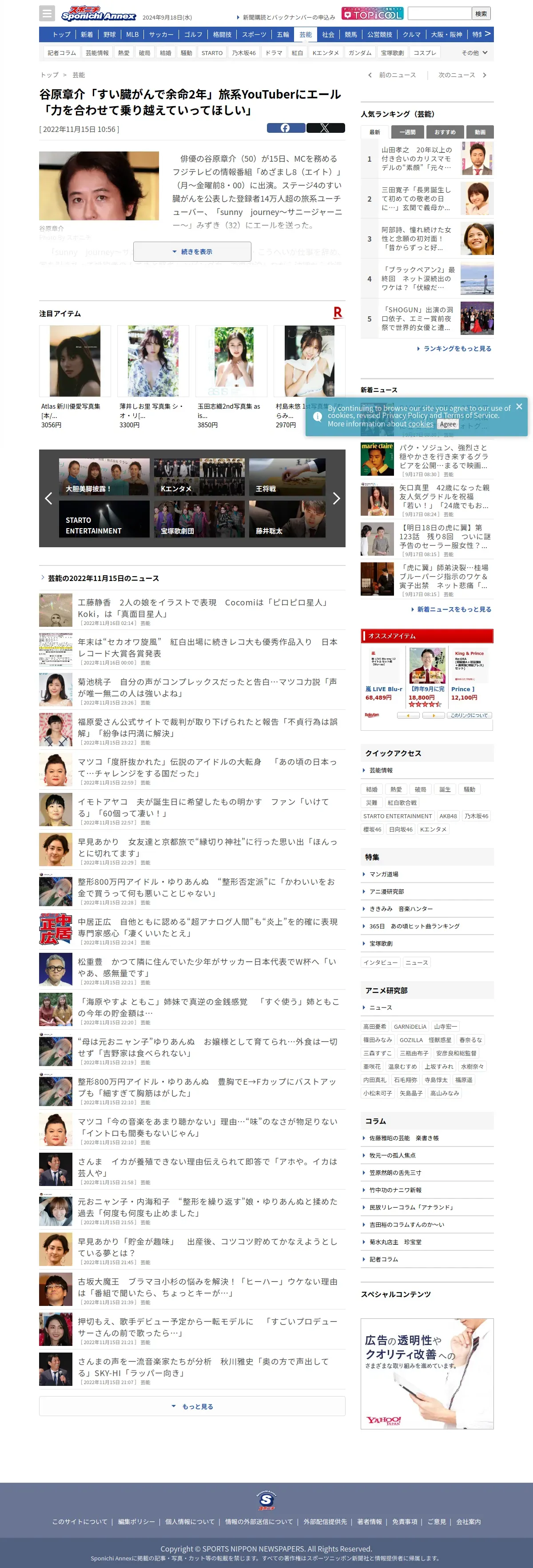Open ranking item 5 SHOGUN article

point(427,318)
